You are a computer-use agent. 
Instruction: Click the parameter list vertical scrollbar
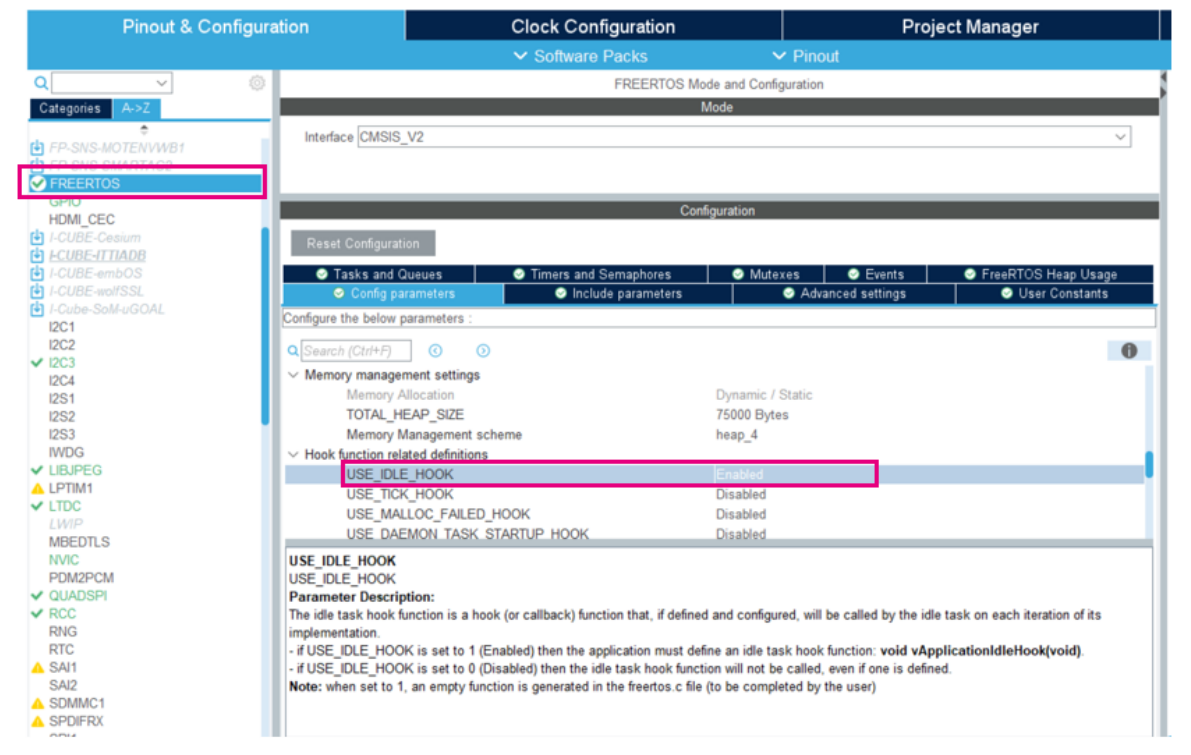tap(1148, 465)
